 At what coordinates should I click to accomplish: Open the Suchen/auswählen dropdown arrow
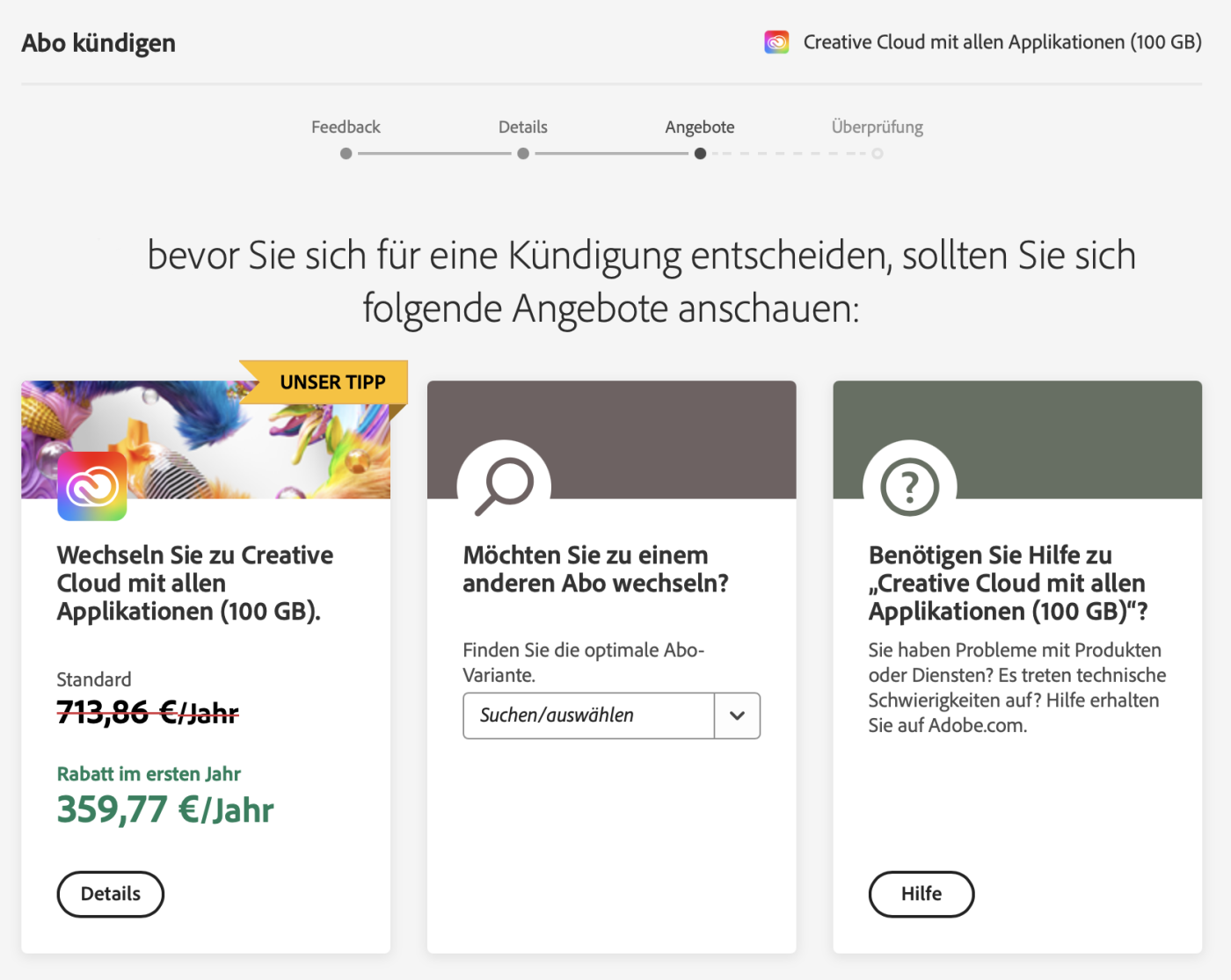[x=737, y=715]
